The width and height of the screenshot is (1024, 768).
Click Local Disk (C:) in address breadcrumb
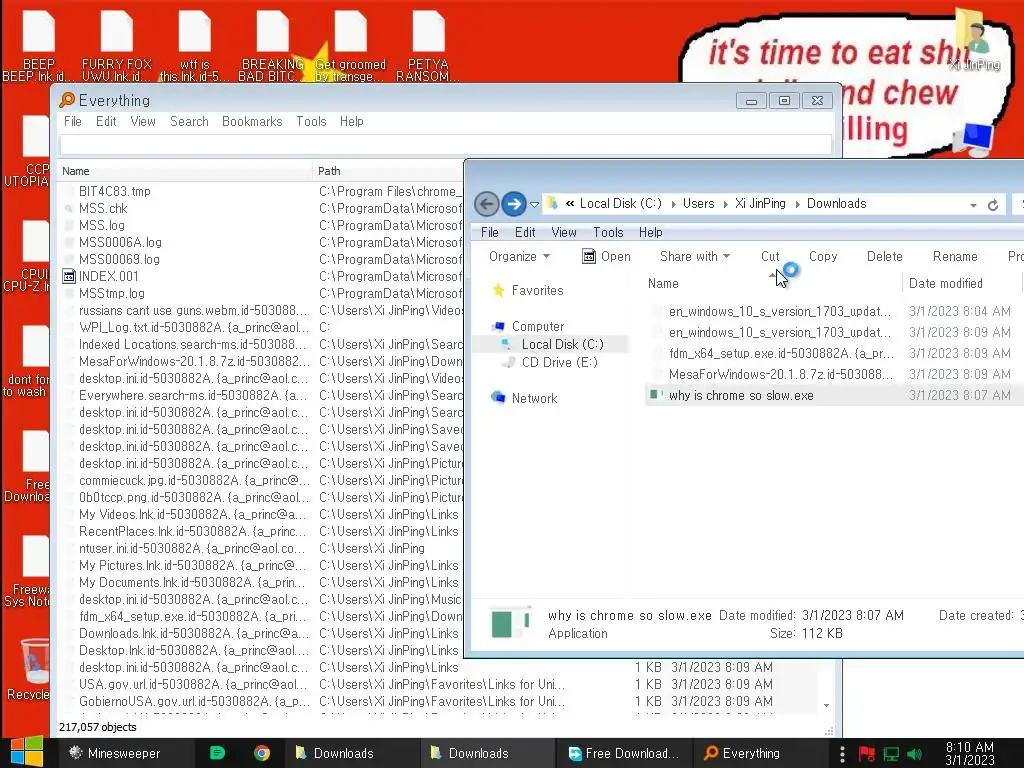[620, 204]
